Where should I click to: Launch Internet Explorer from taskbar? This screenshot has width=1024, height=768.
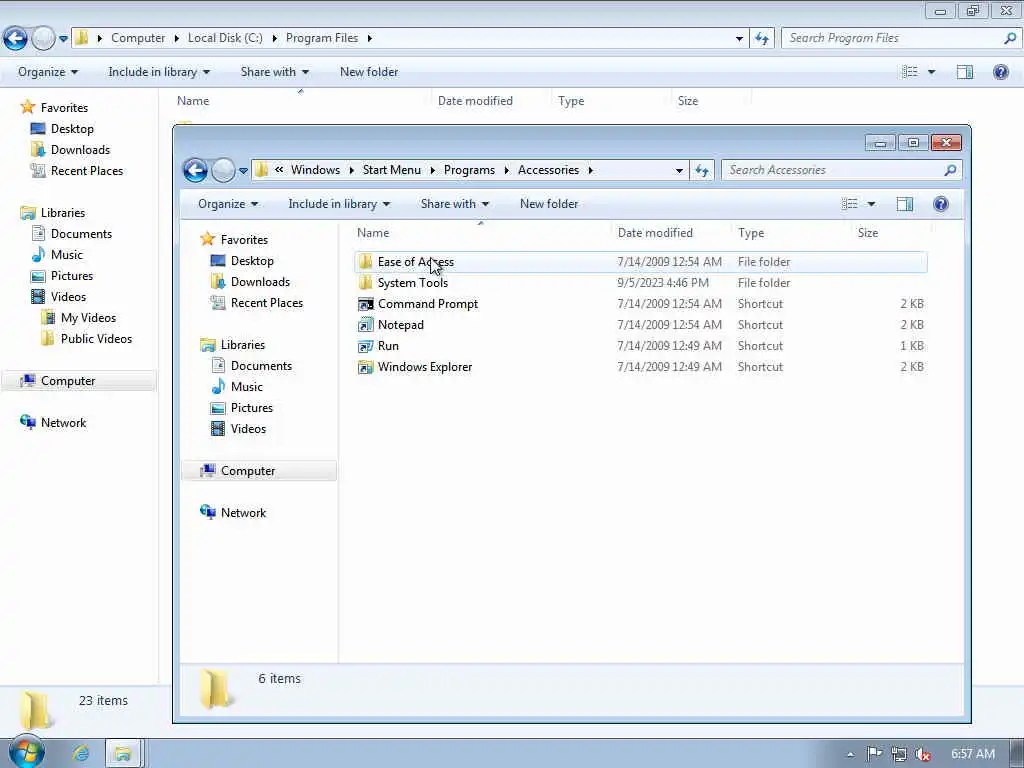(81, 753)
